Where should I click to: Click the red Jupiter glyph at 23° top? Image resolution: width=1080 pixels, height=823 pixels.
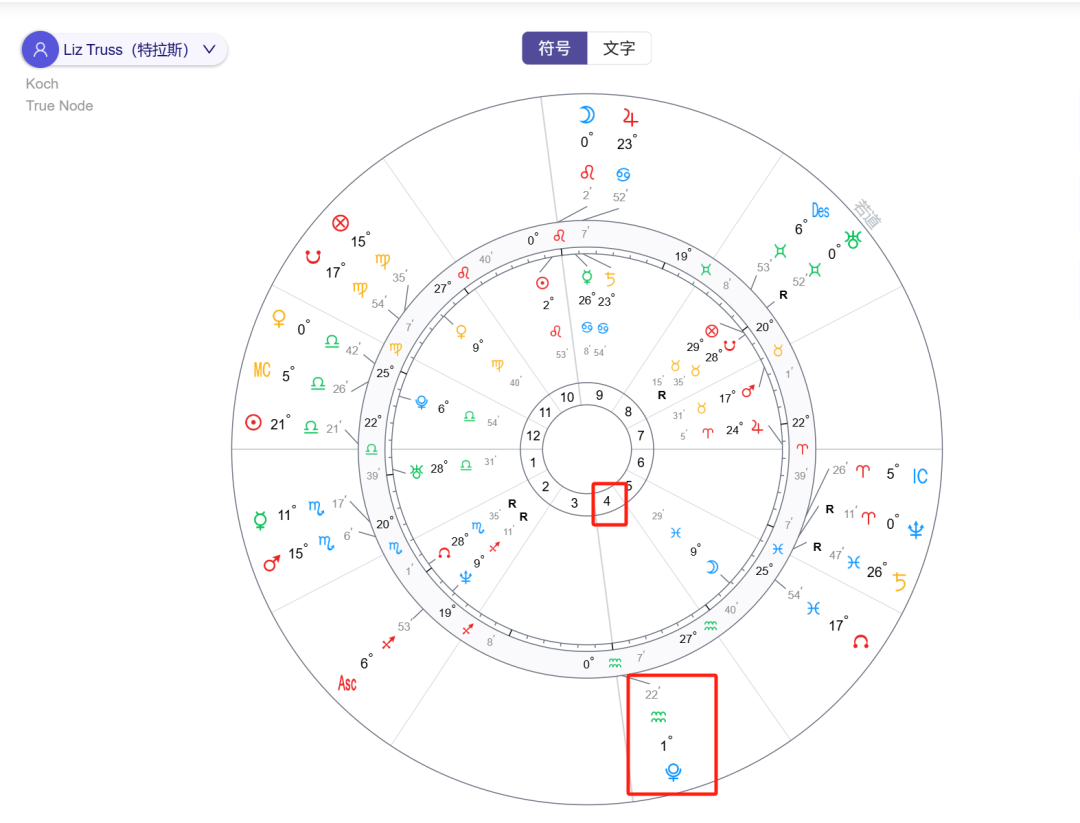tap(630, 118)
